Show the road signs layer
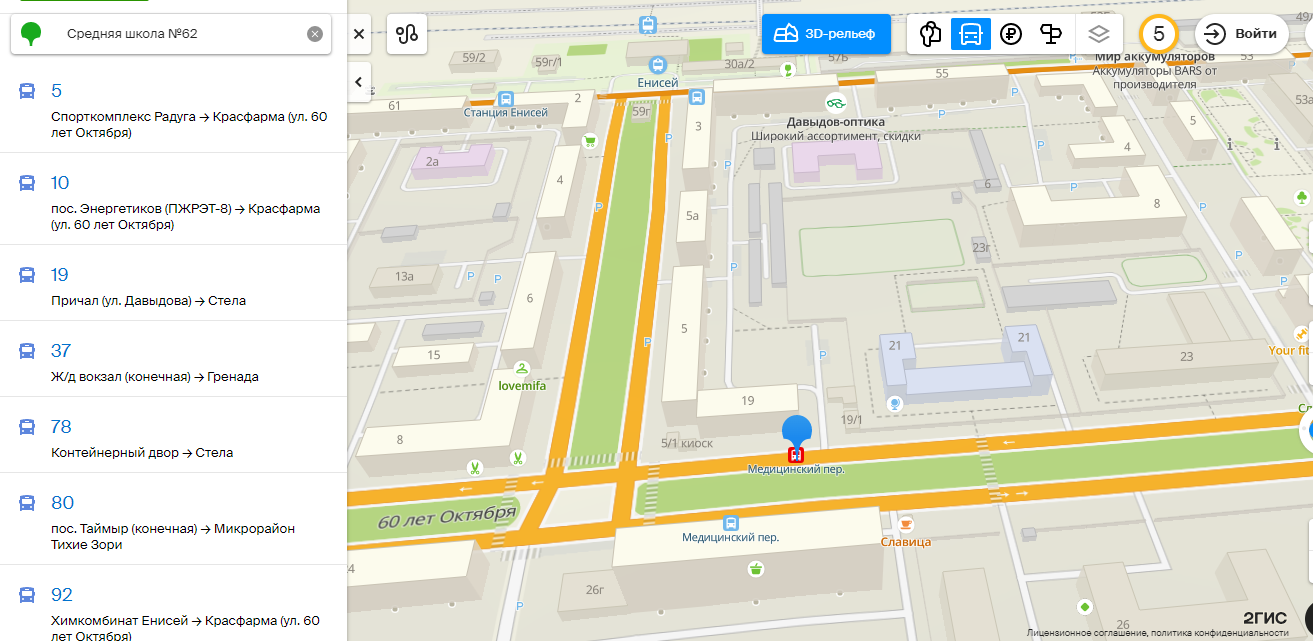The image size is (1313, 641). [x=1050, y=34]
